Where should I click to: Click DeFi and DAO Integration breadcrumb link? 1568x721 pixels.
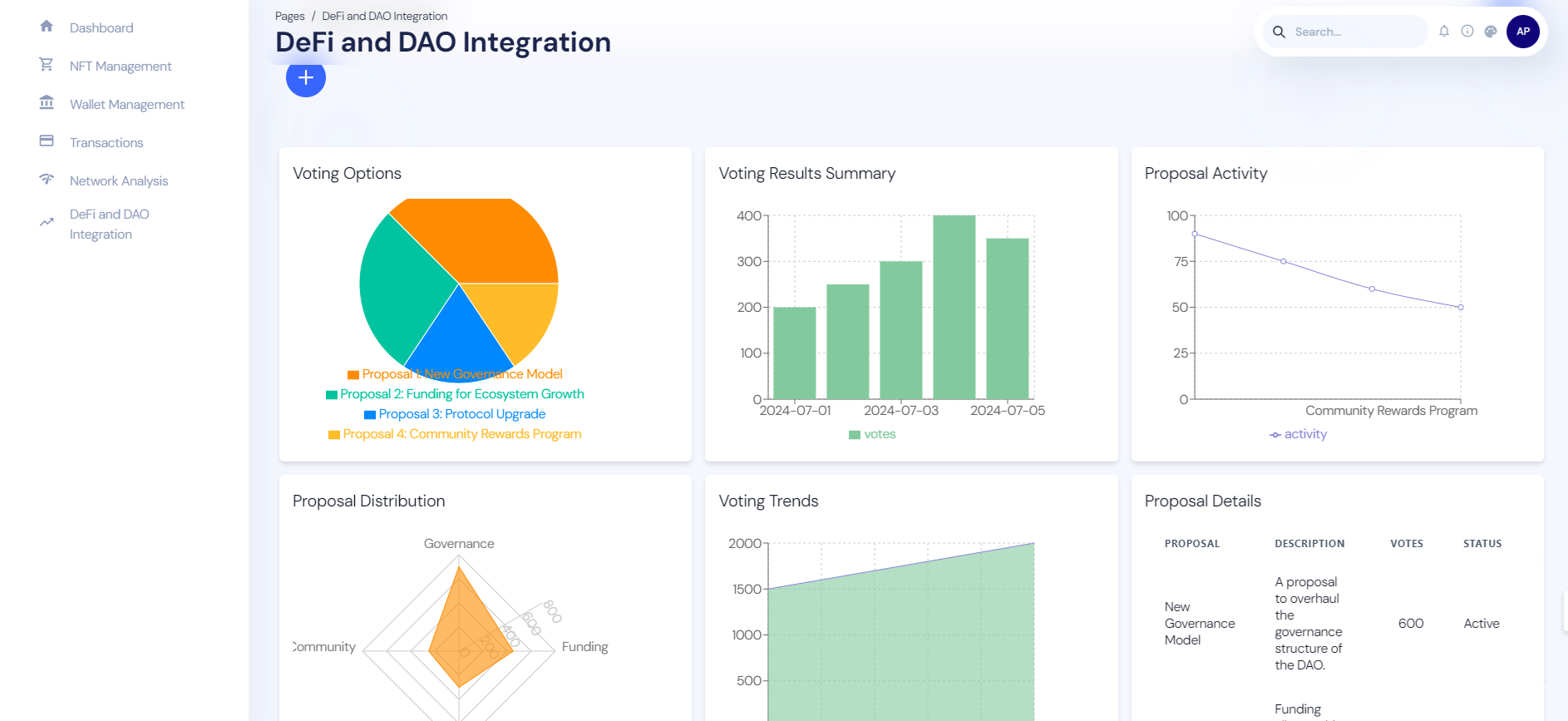(384, 16)
